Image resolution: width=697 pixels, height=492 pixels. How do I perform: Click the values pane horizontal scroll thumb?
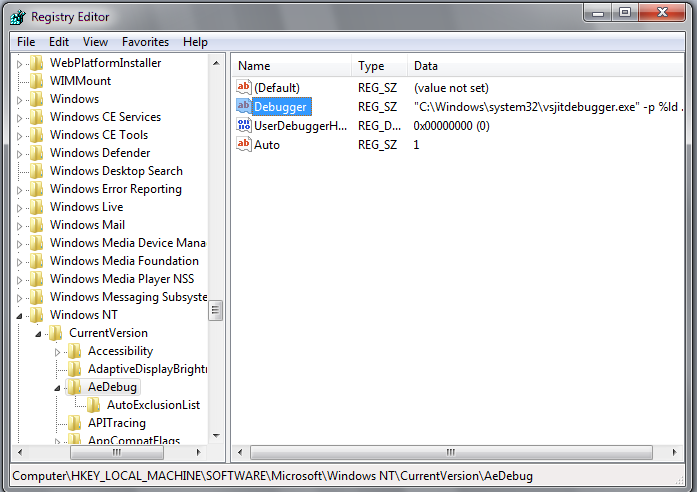(x=451, y=452)
